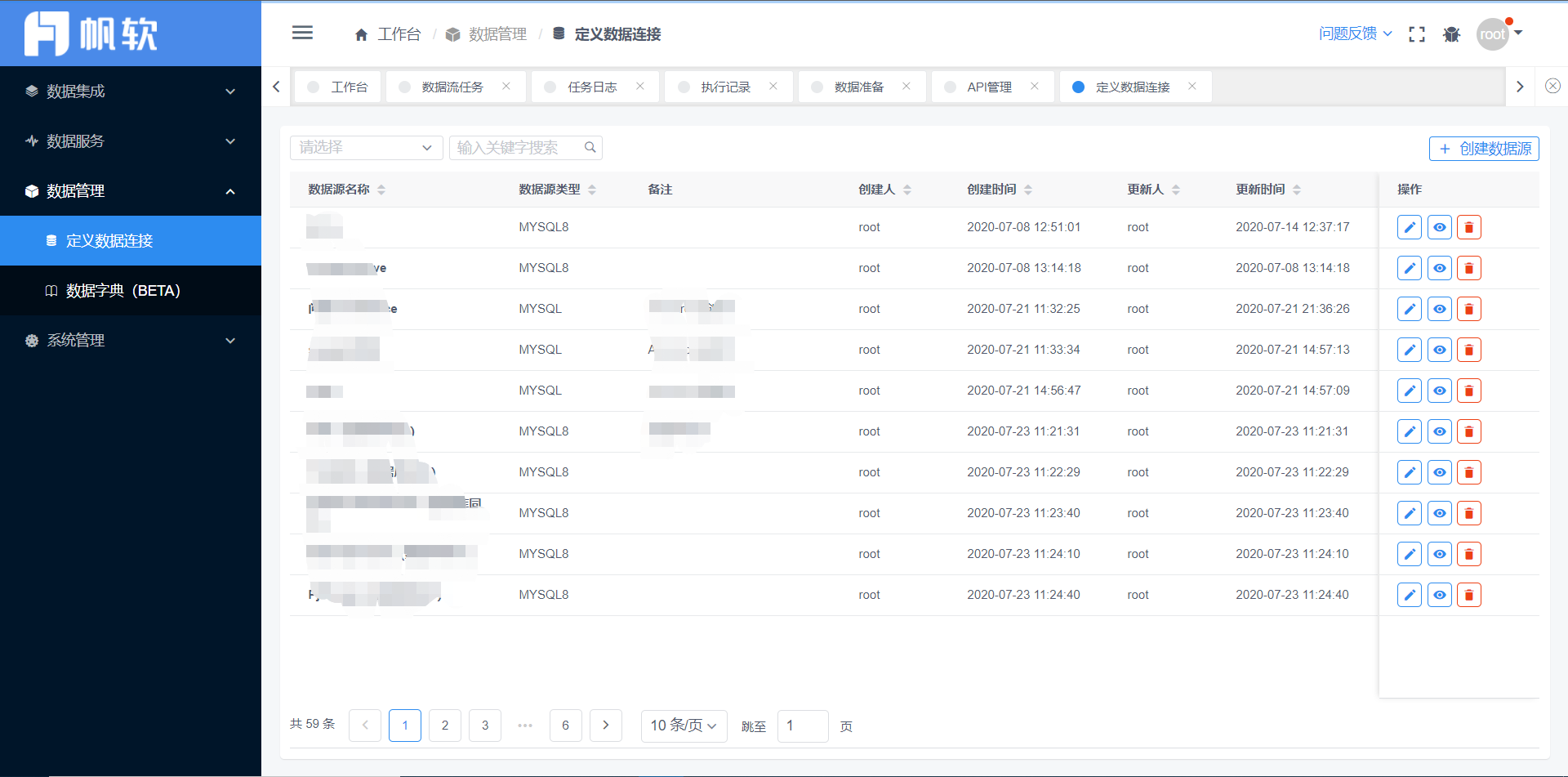Open the 请选择 filter dropdown
Image resolution: width=1568 pixels, height=777 pixels.
366,148
